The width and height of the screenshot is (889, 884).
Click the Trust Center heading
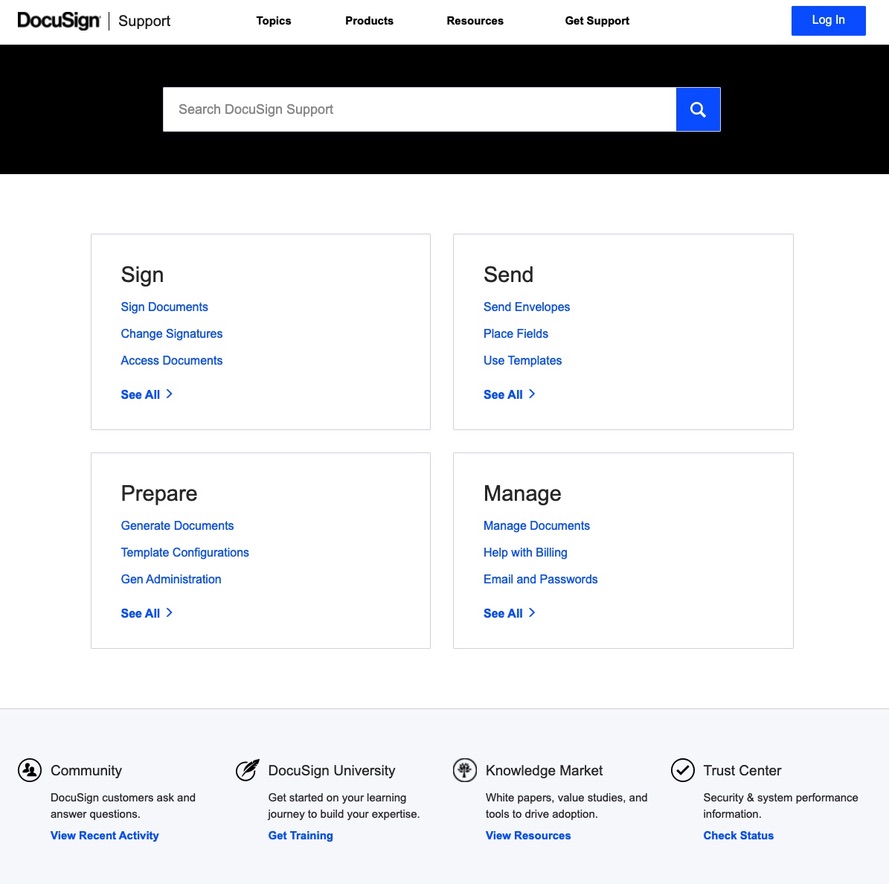[x=742, y=770]
